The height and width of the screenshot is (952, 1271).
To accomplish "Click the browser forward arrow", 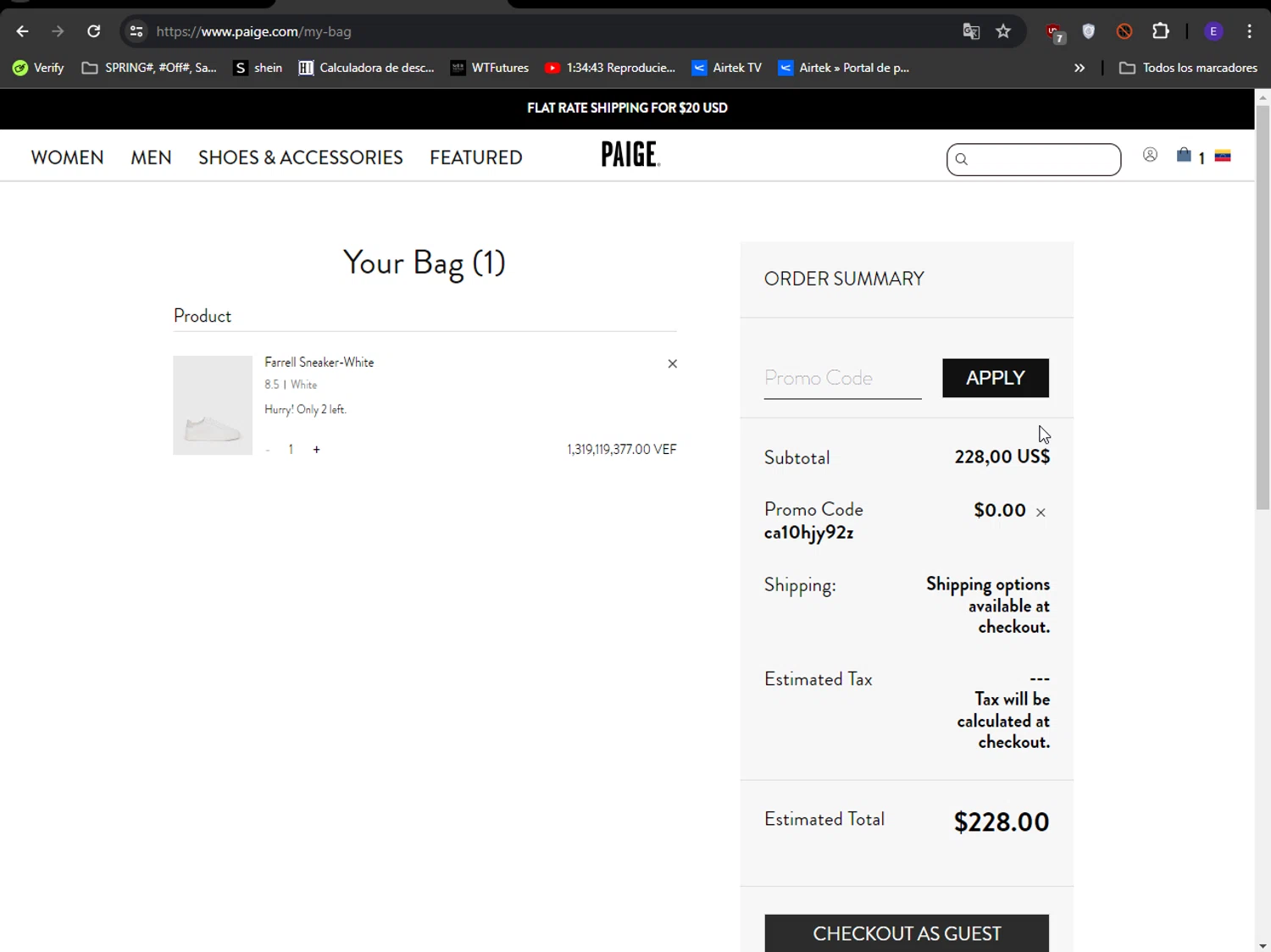I will (x=58, y=31).
